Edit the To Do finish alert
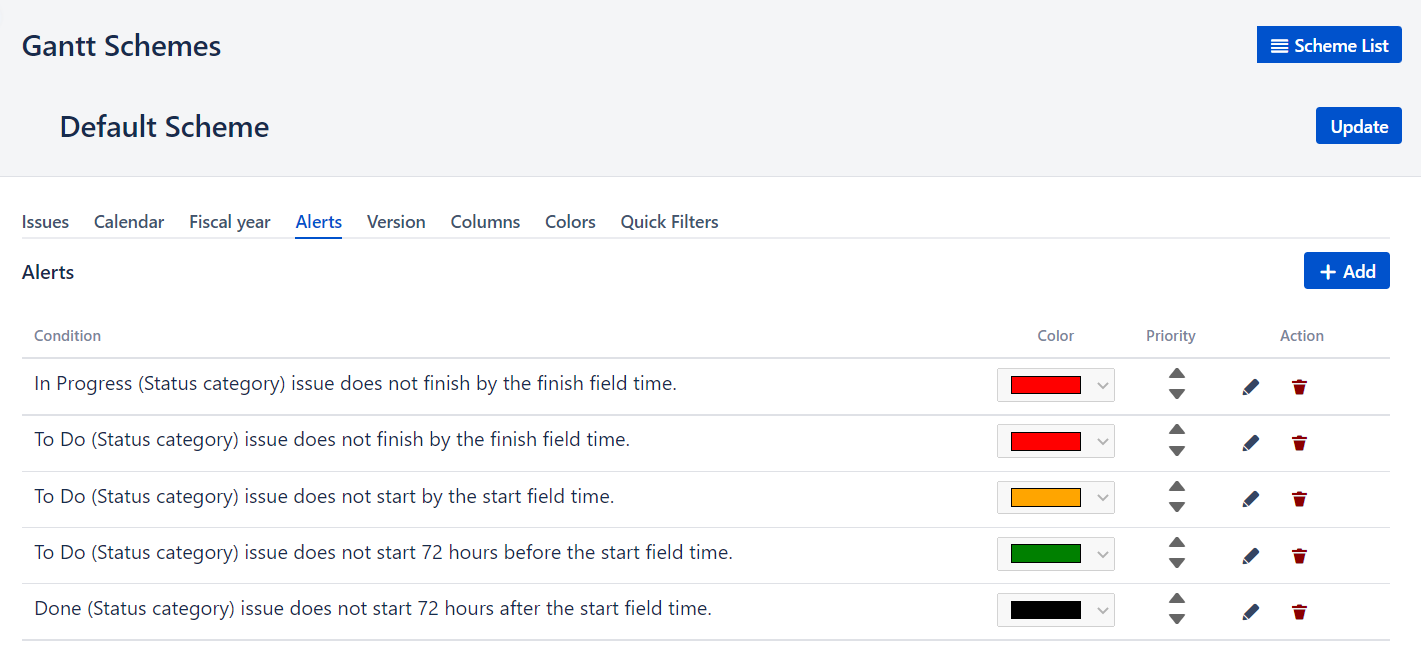1421x663 pixels. pos(1250,443)
